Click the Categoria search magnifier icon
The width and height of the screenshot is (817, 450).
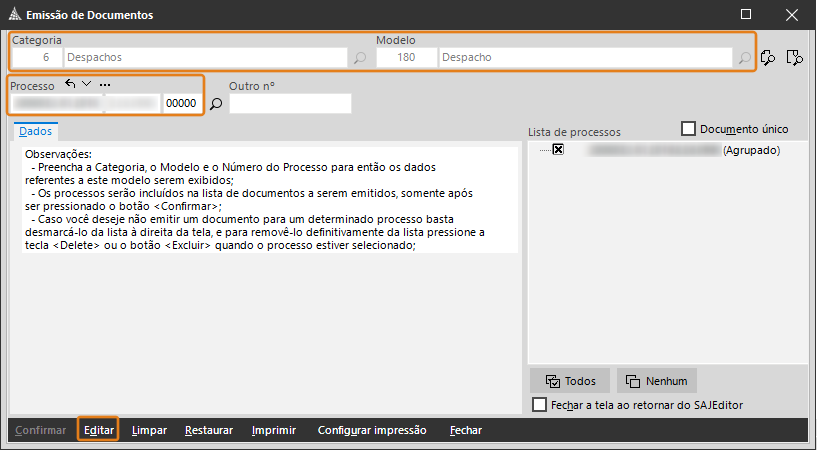360,58
